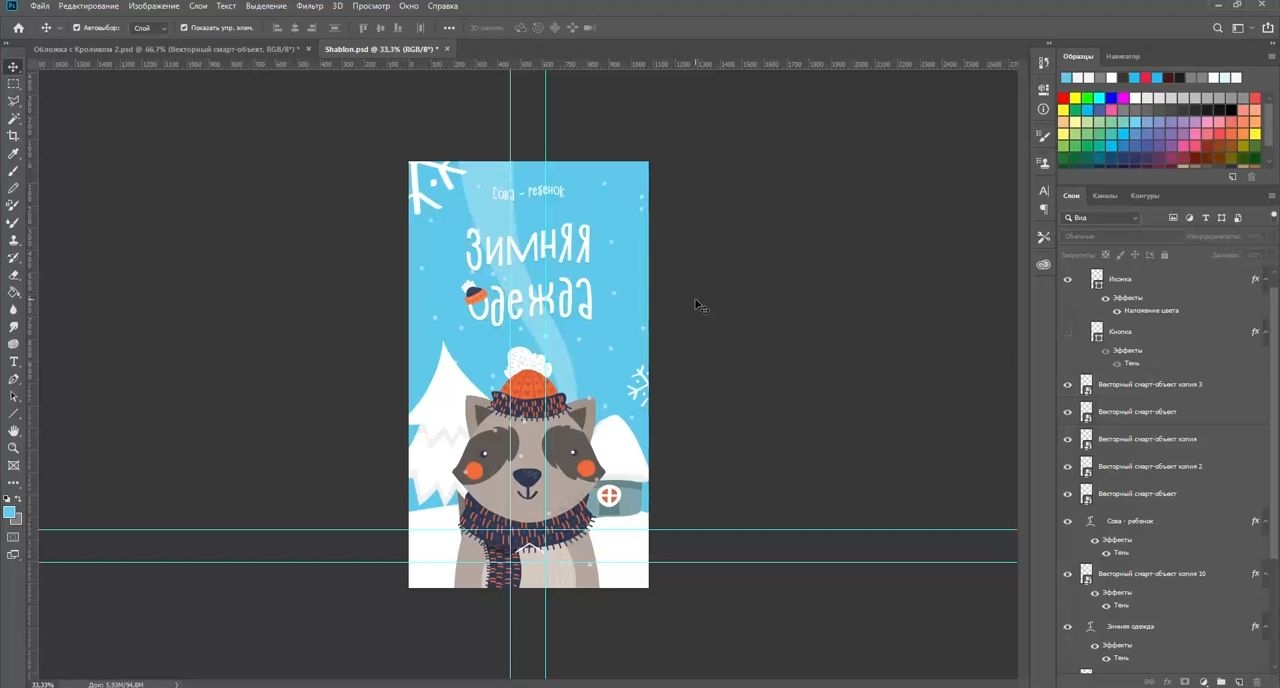Open Creative Cloud Libraries panel icon
1280x688 pixels.
[x=1044, y=265]
